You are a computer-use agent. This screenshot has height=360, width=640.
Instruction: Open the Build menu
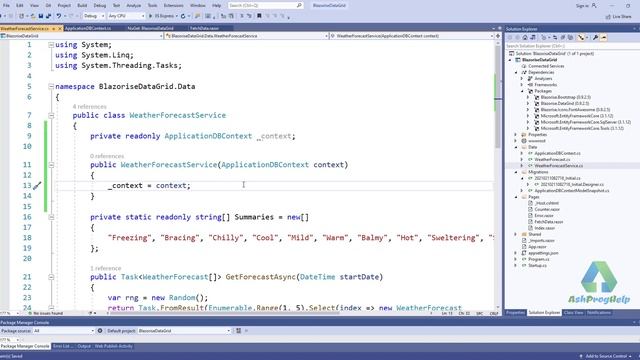82,6
